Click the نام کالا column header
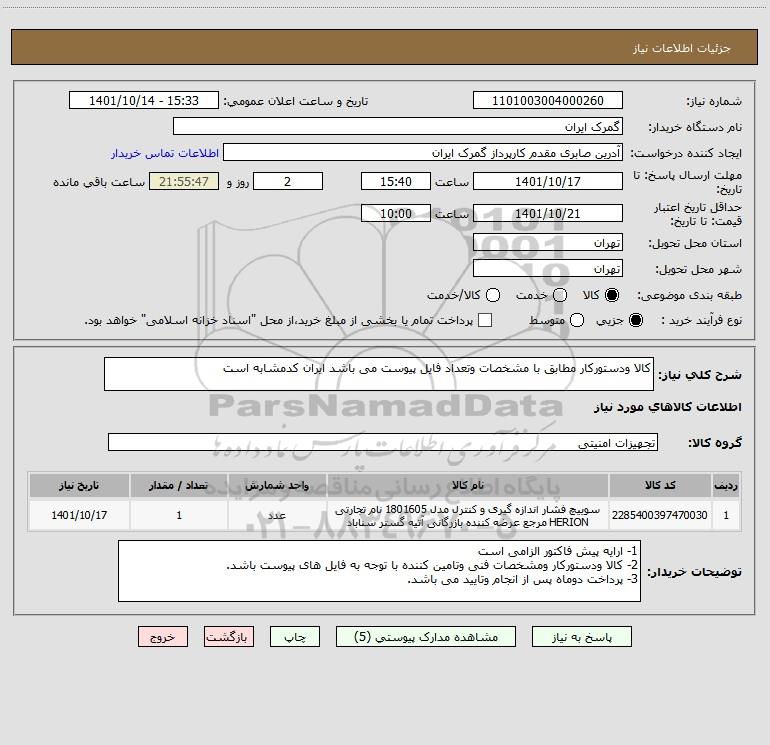770x745 pixels. [468, 485]
